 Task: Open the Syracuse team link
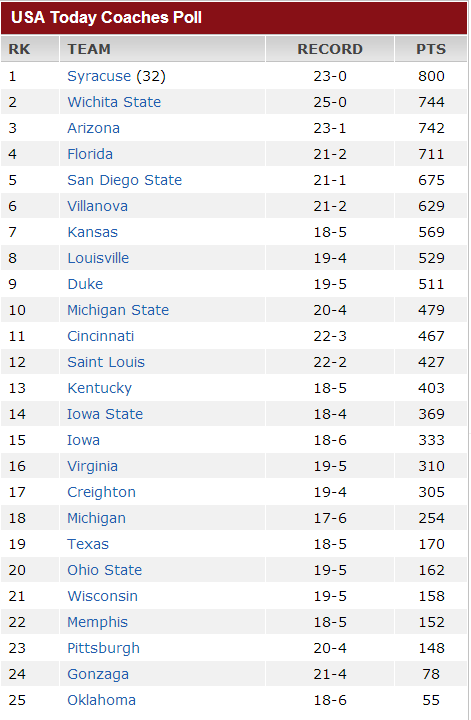tap(99, 76)
